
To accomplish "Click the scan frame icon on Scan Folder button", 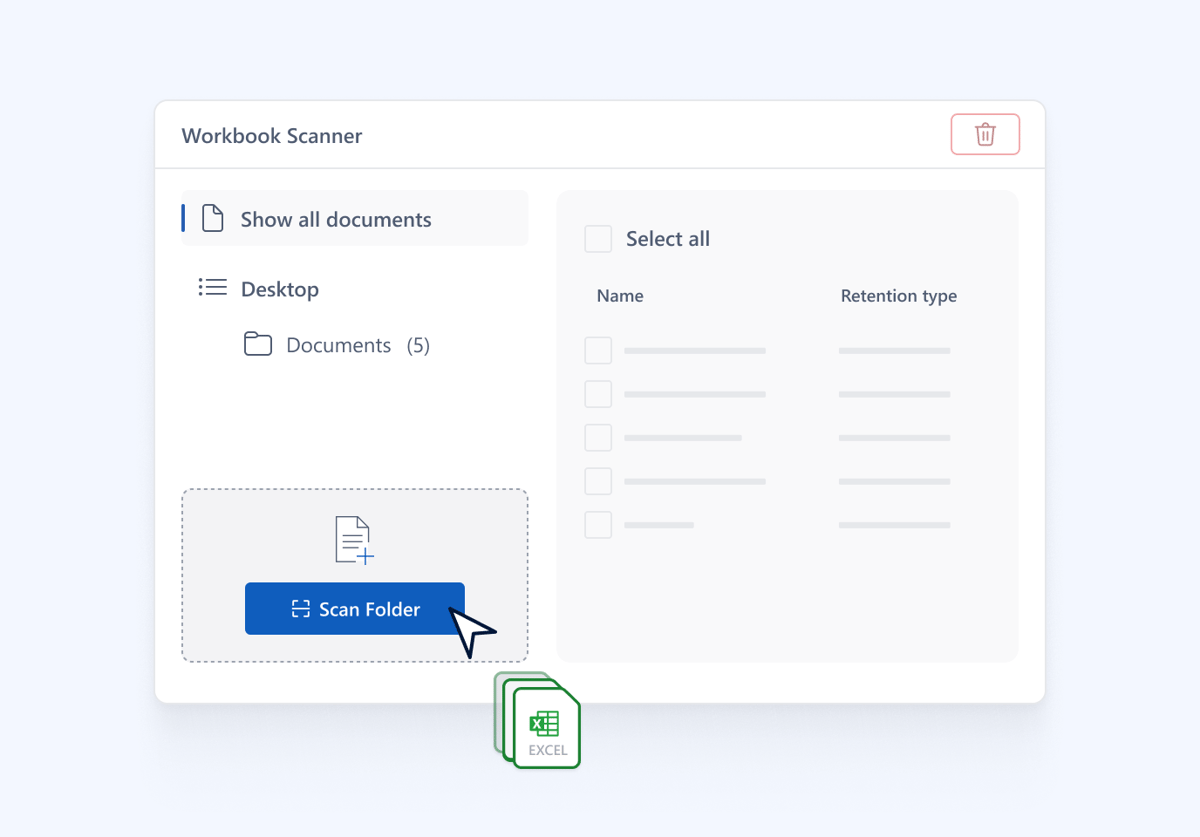I will pyautogui.click(x=301, y=608).
